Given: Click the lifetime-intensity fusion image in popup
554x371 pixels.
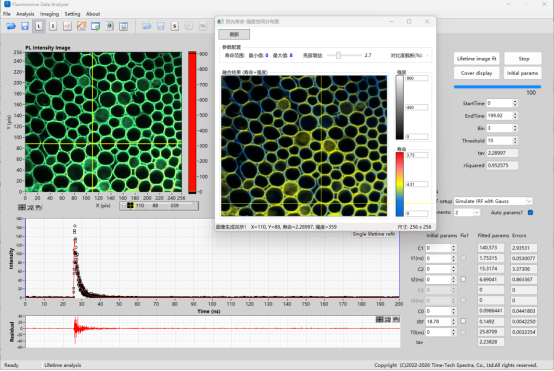Looking at the screenshot, I should point(304,146).
